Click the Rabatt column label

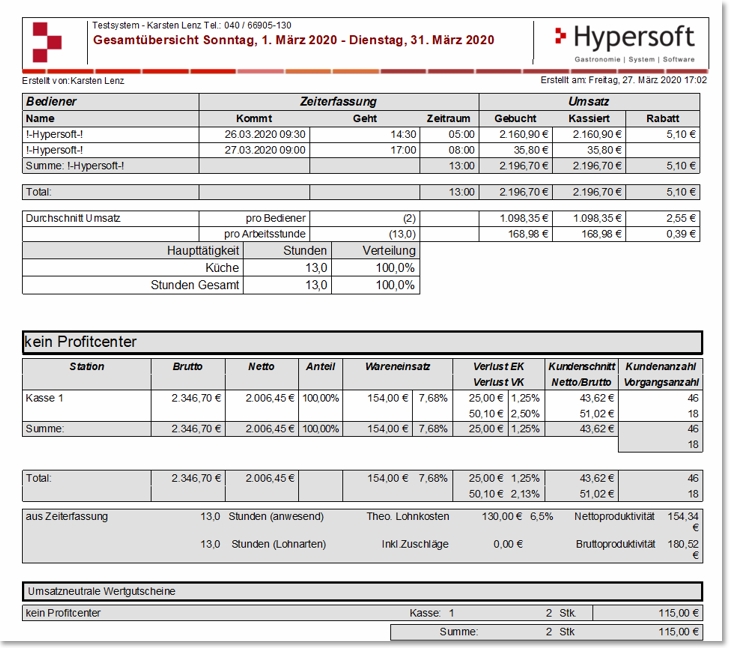click(x=662, y=118)
